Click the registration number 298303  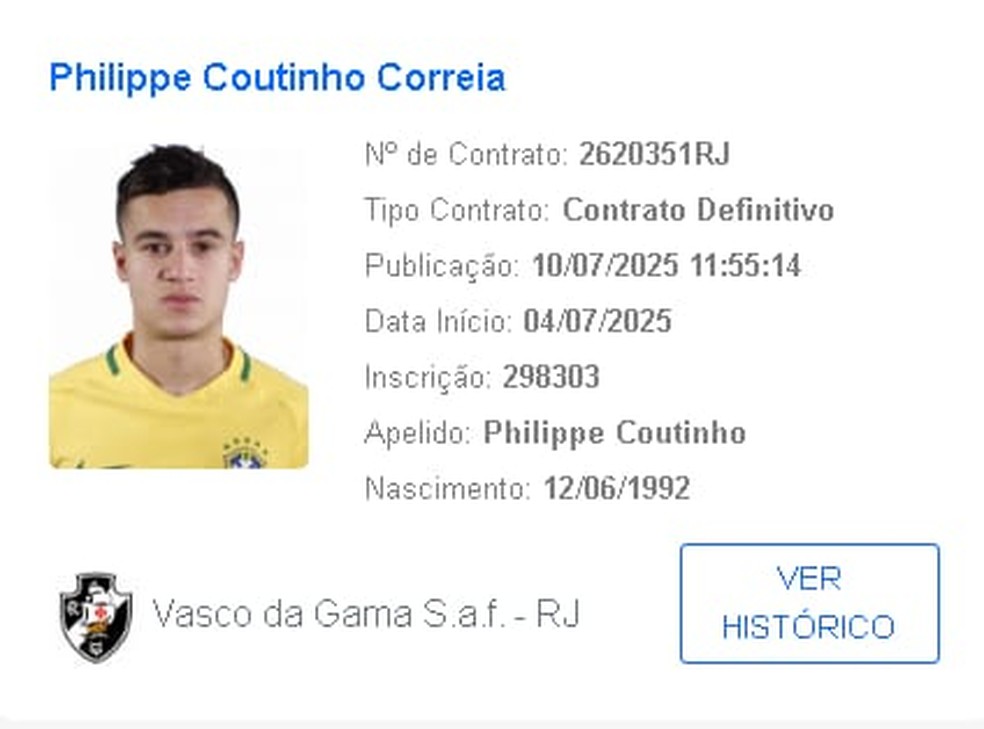point(551,377)
